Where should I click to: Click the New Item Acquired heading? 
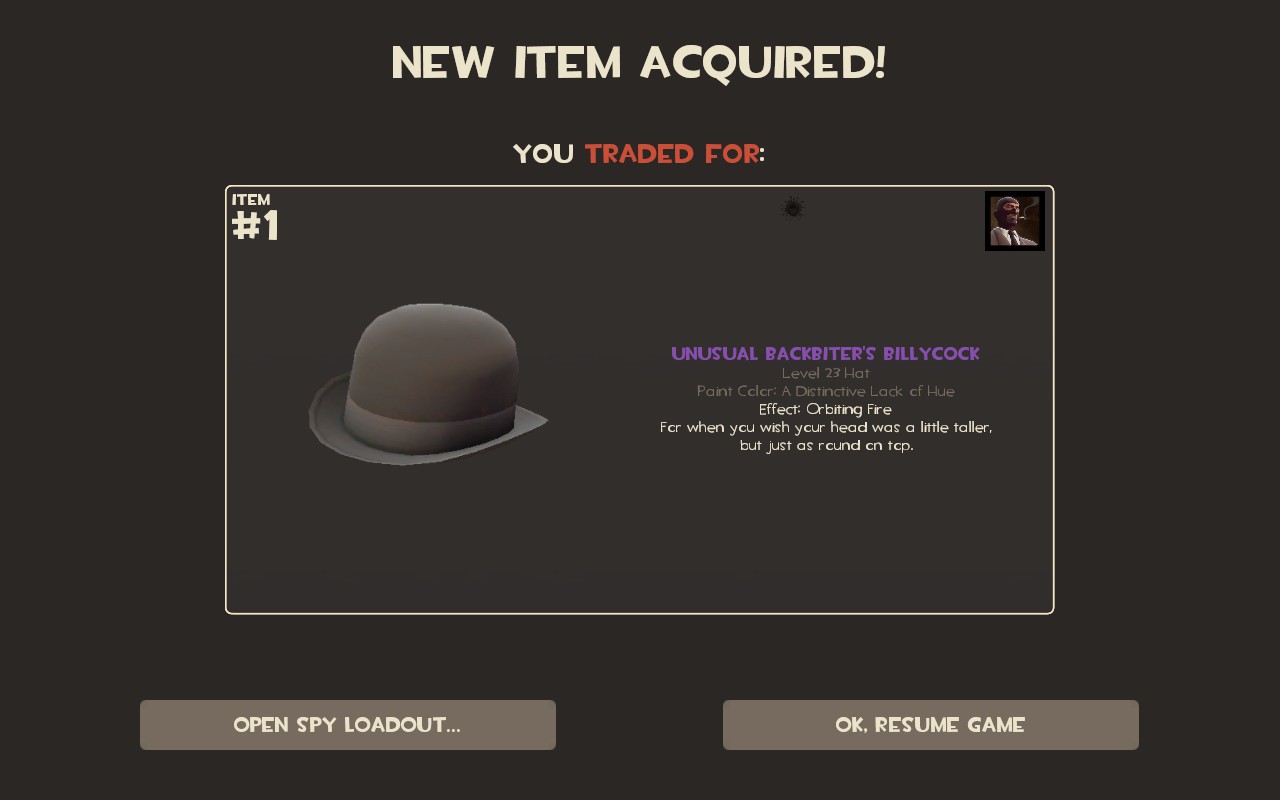pyautogui.click(x=639, y=63)
